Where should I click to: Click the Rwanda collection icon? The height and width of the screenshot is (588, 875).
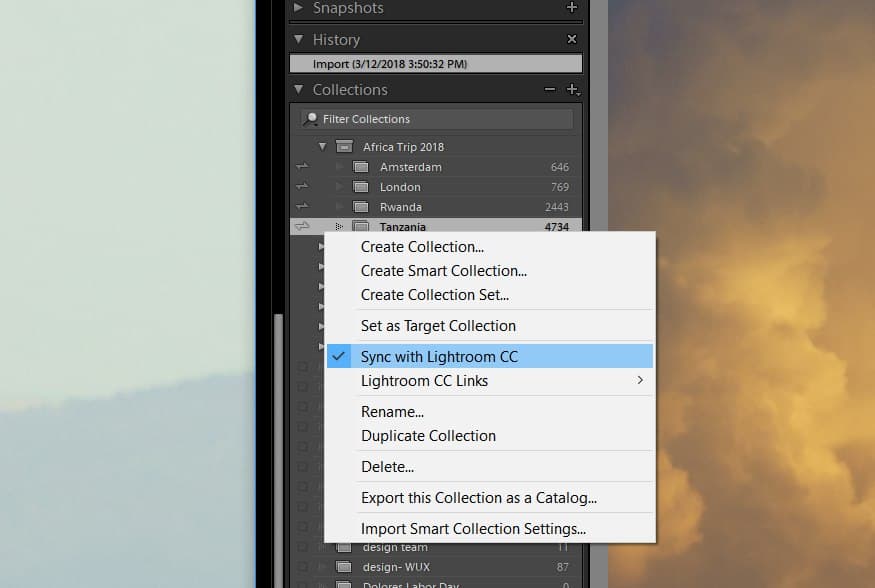[x=361, y=207]
